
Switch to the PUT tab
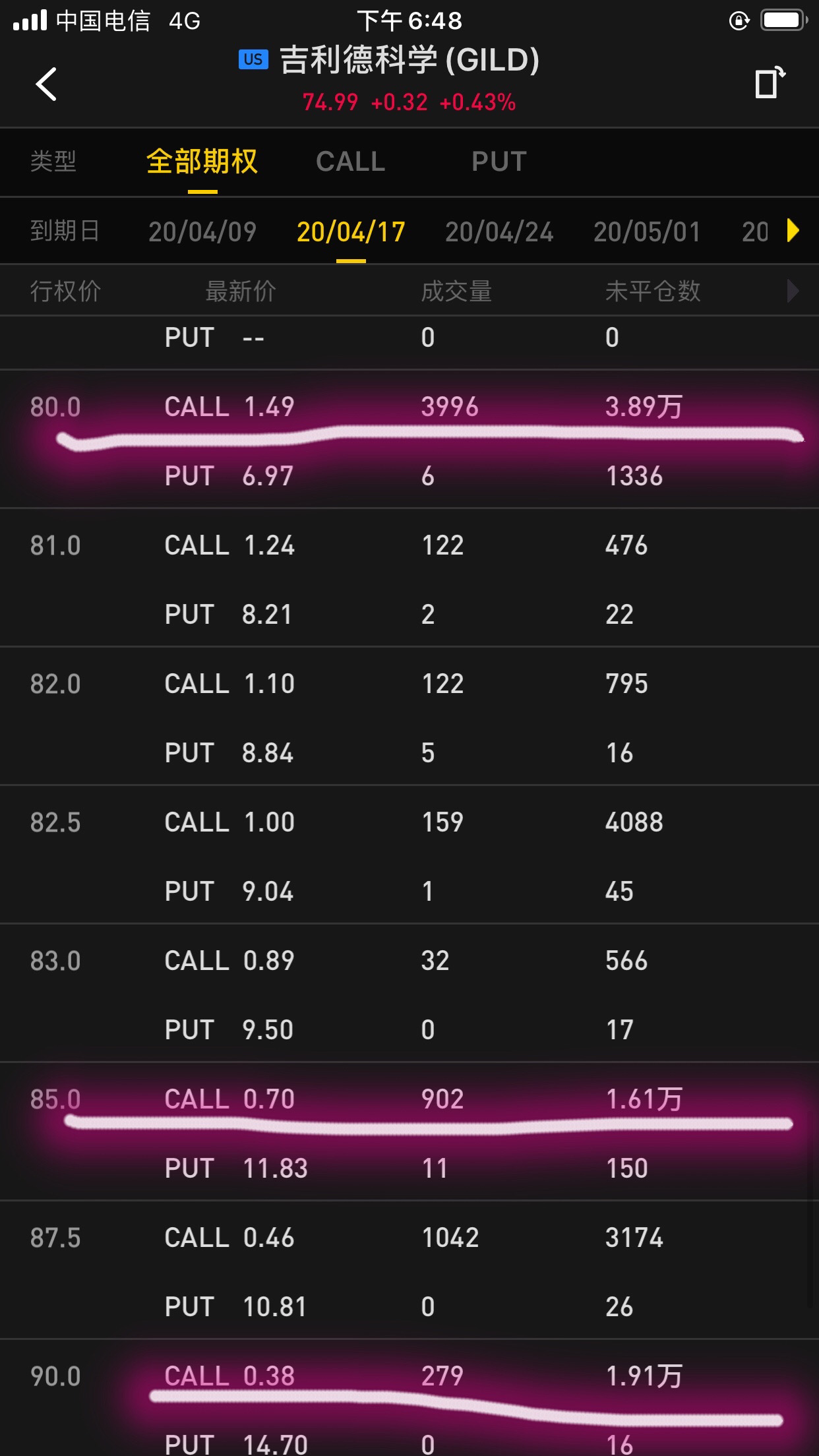pyautogui.click(x=499, y=162)
